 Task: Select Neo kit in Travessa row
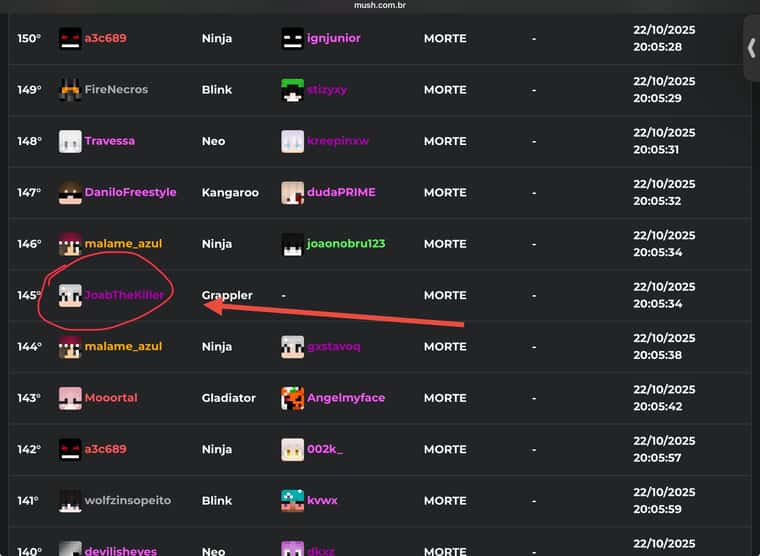click(x=213, y=141)
